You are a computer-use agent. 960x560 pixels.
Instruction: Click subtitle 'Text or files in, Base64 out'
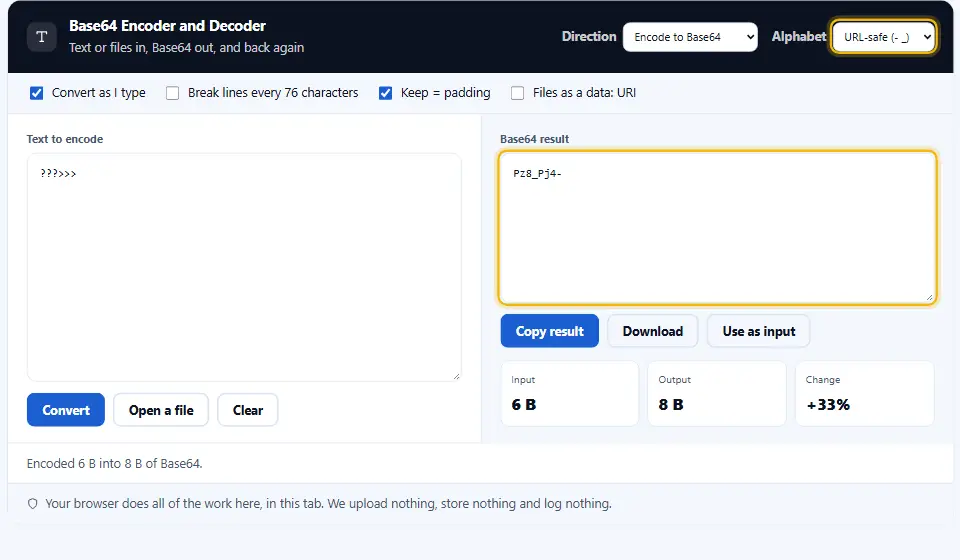tap(186, 48)
